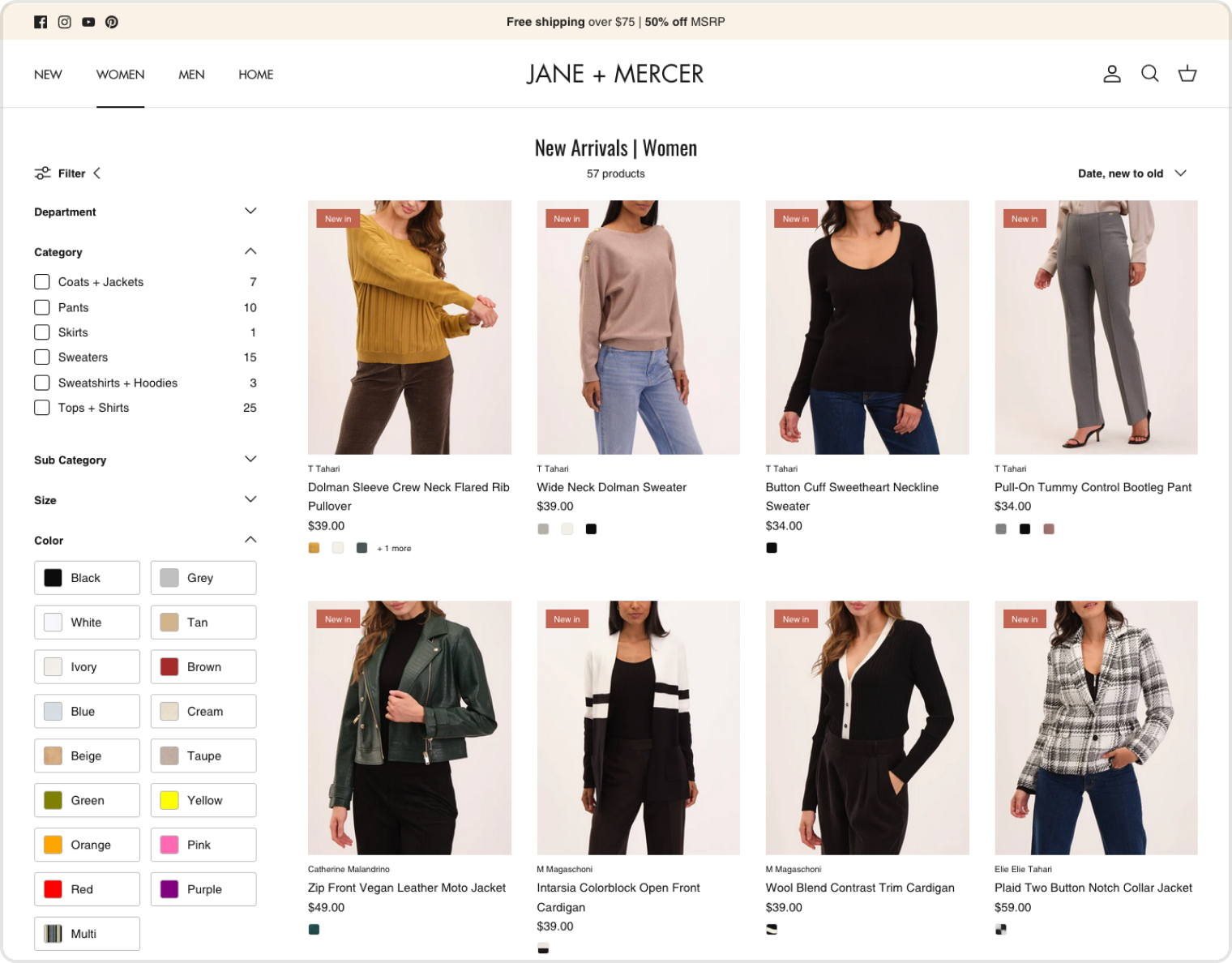
Task: Open Plaid Two Button Notch Collar Jacket
Action: tap(1093, 888)
